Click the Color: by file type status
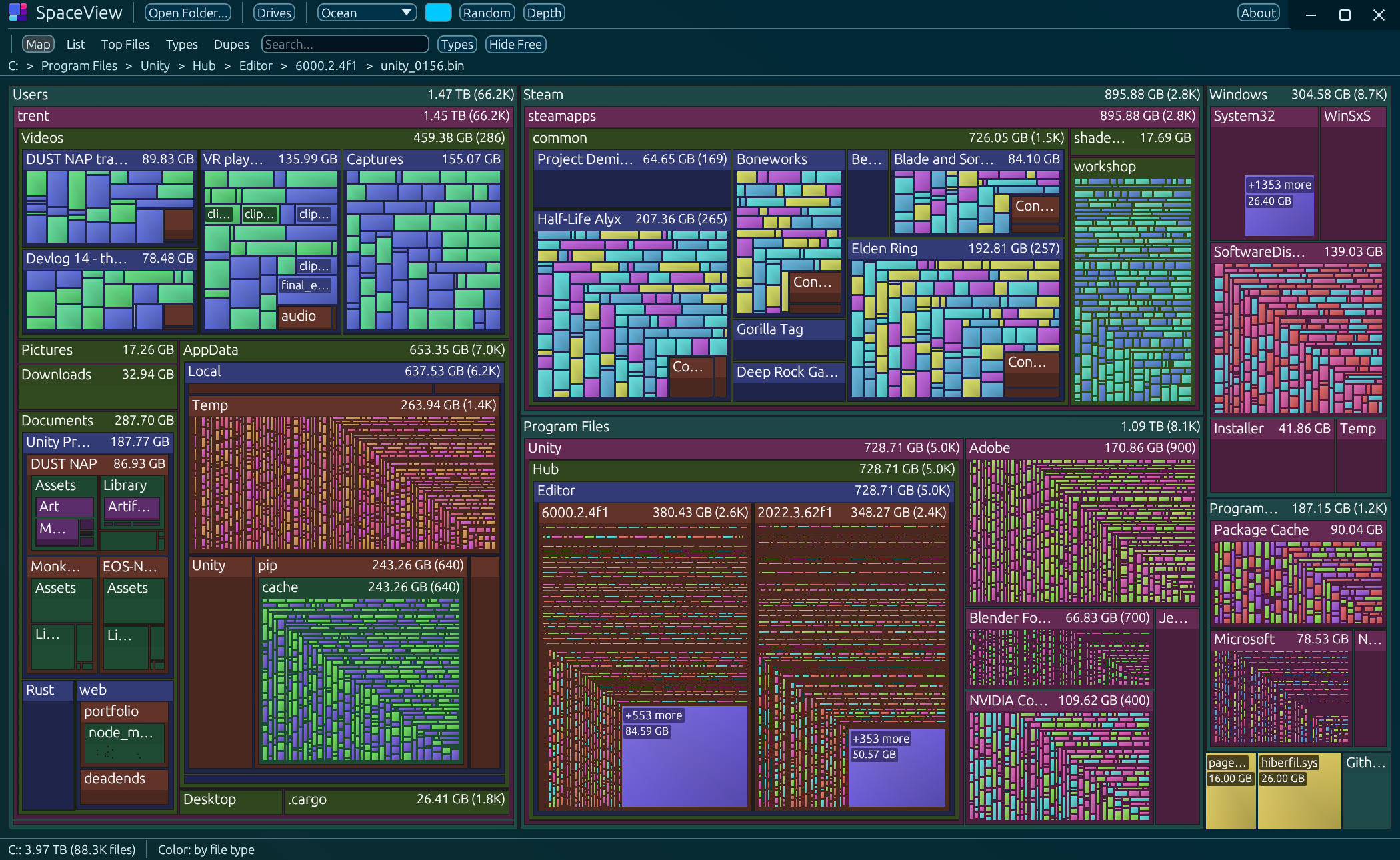This screenshot has width=1400, height=860. click(x=206, y=849)
